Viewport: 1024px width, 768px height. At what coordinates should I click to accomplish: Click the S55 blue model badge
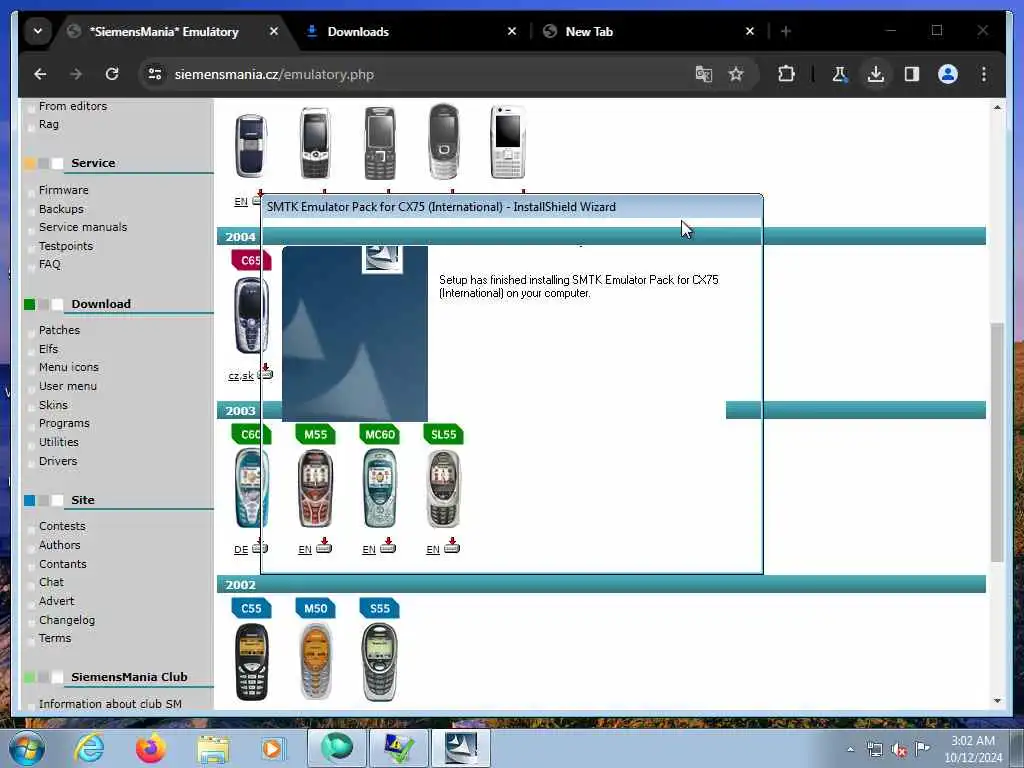tap(379, 609)
